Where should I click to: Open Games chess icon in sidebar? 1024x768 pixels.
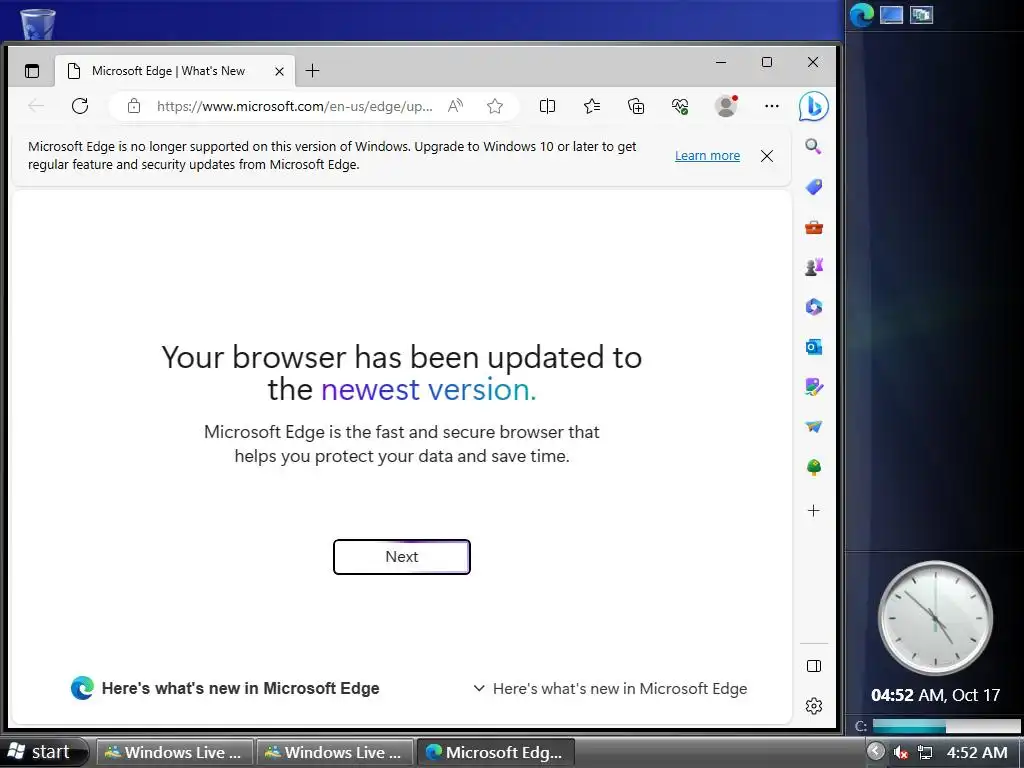(814, 266)
